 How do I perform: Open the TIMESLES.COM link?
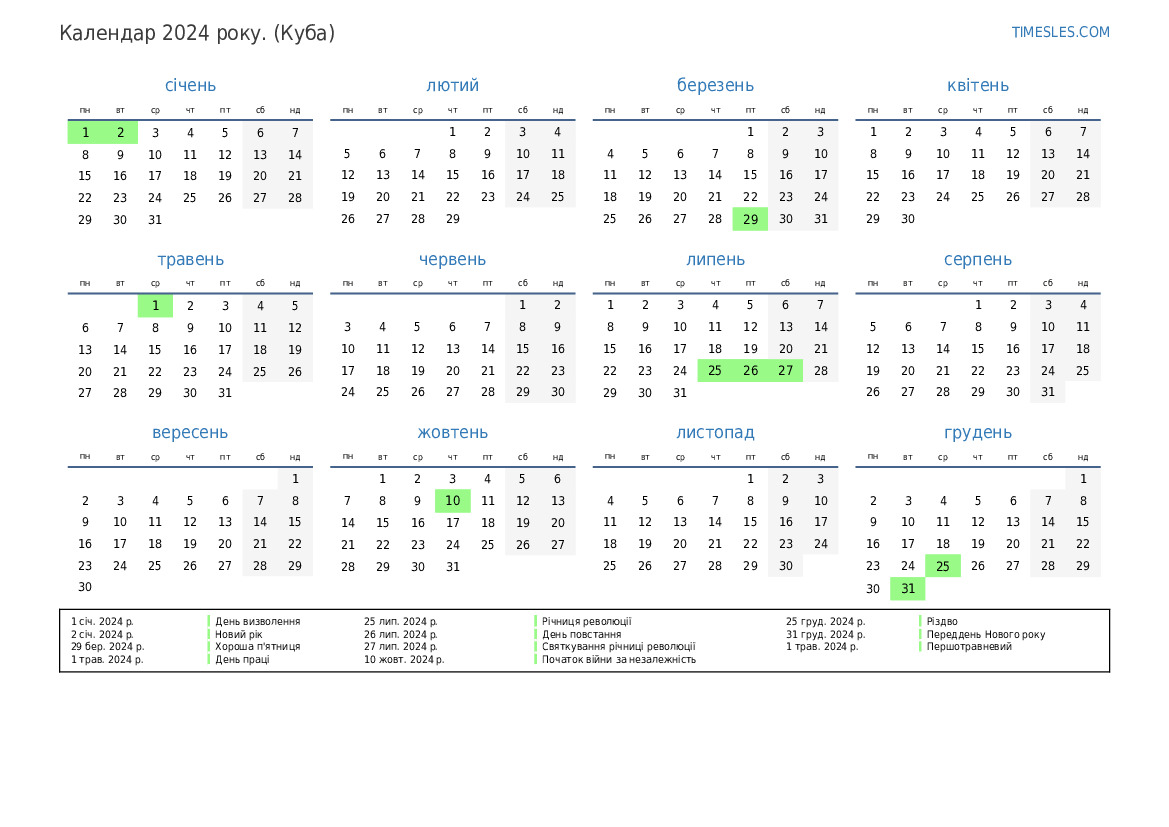coord(1060,32)
